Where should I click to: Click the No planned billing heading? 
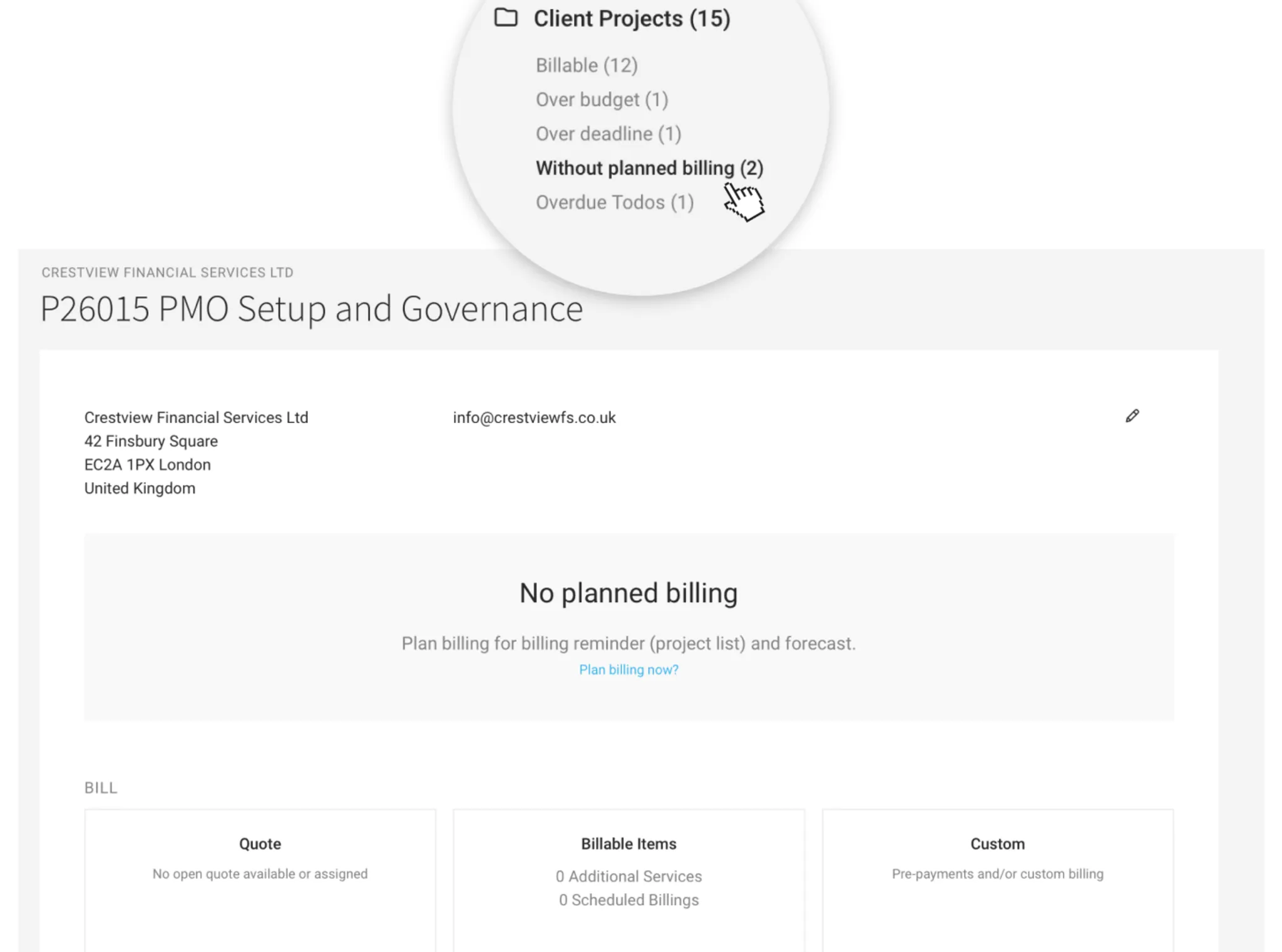(628, 593)
